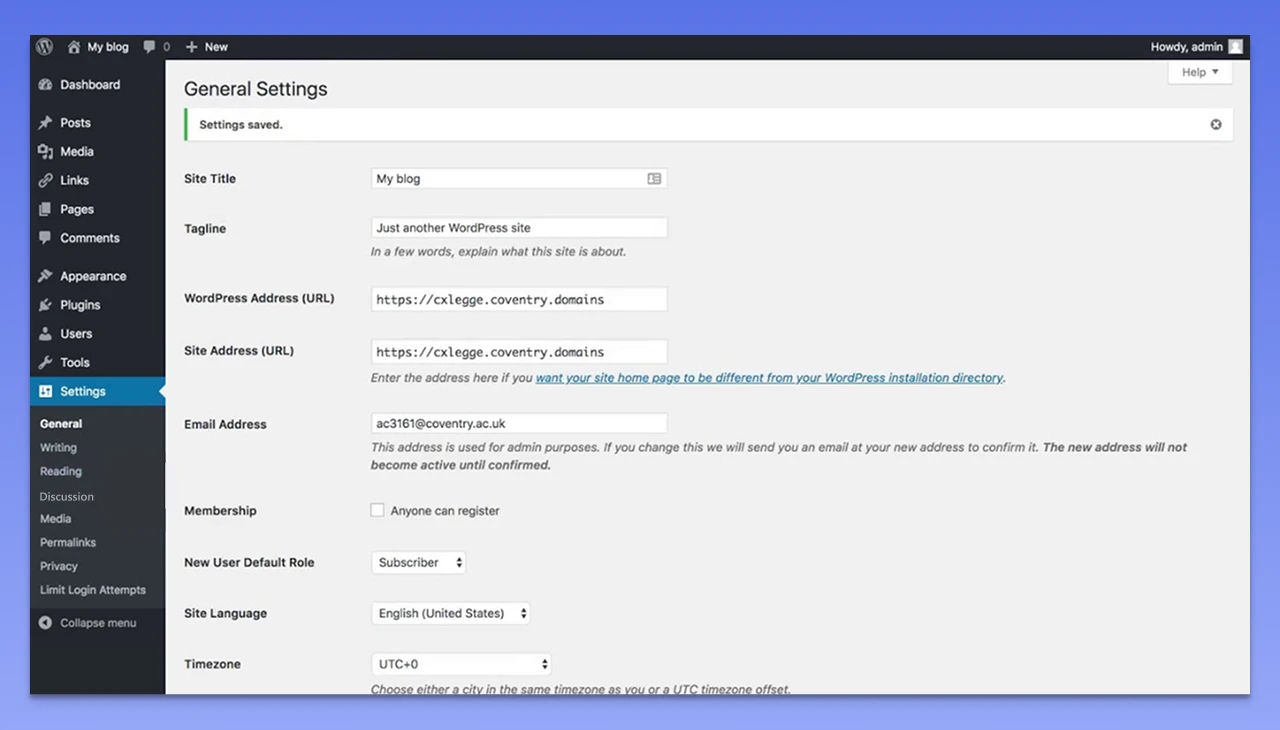Click the Appearance menu label

pyautogui.click(x=93, y=277)
